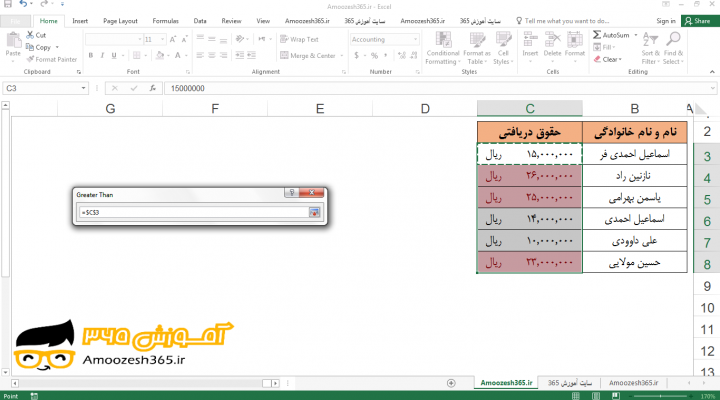Screen dimensions: 720x400
Task: Click the Share button
Action: coord(698,21)
